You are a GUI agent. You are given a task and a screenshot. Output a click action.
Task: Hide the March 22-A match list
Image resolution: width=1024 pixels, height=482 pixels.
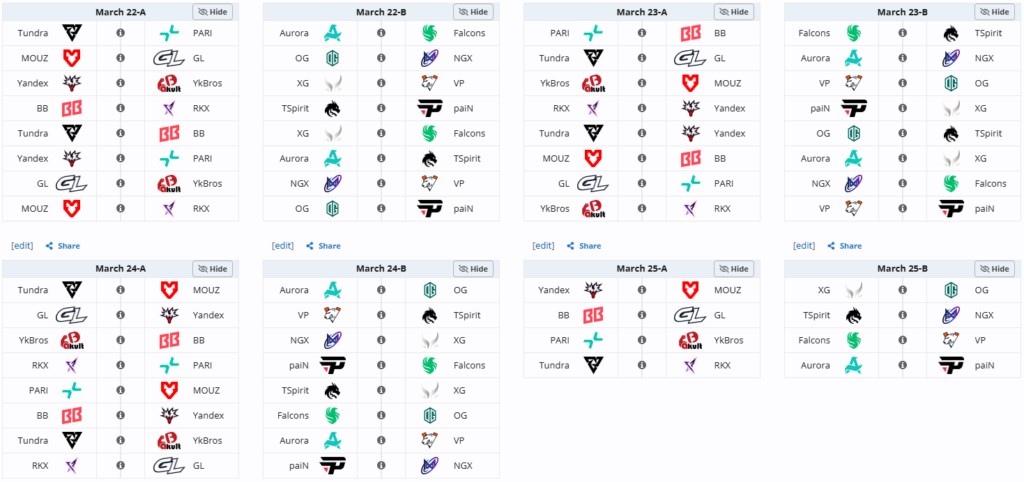(x=212, y=12)
